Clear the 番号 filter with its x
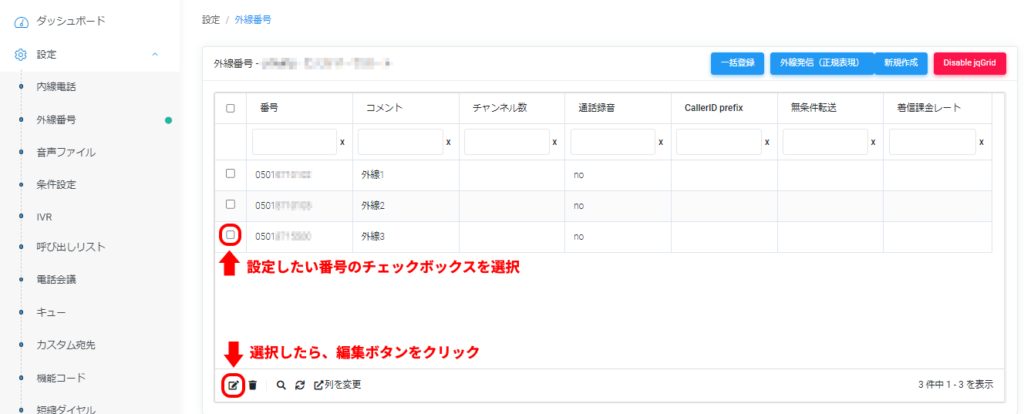Image resolution: width=1024 pixels, height=414 pixels. tap(342, 142)
